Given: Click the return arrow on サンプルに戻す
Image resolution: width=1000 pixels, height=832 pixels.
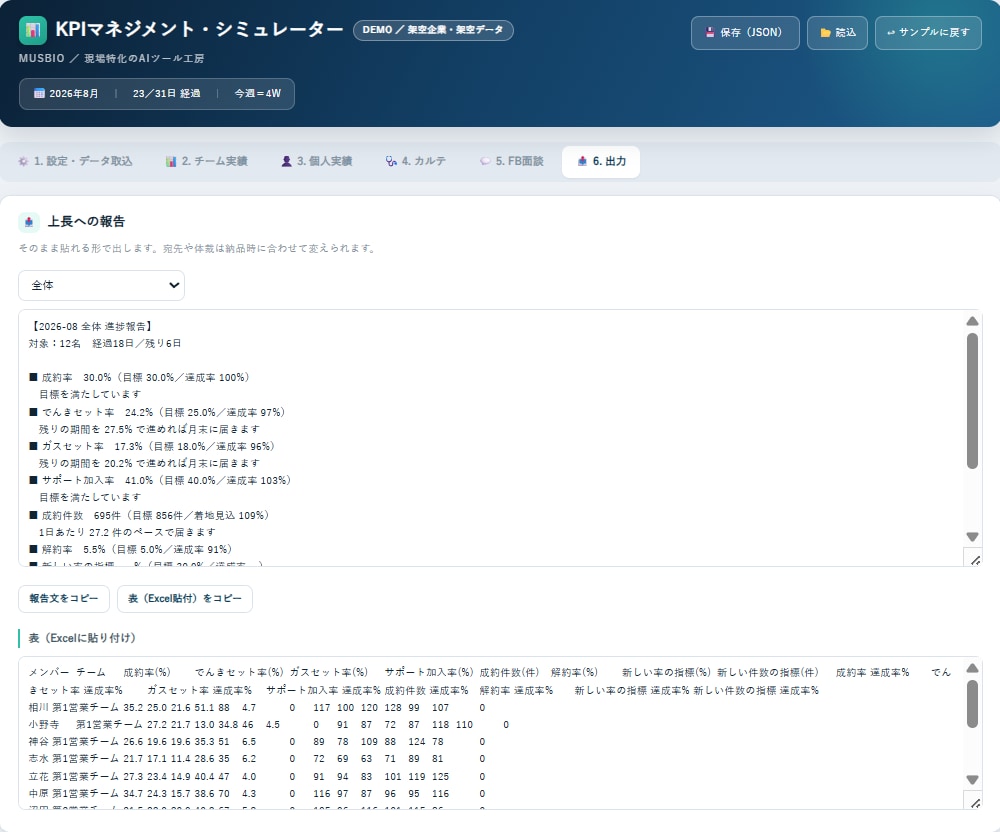Looking at the screenshot, I should click(891, 33).
